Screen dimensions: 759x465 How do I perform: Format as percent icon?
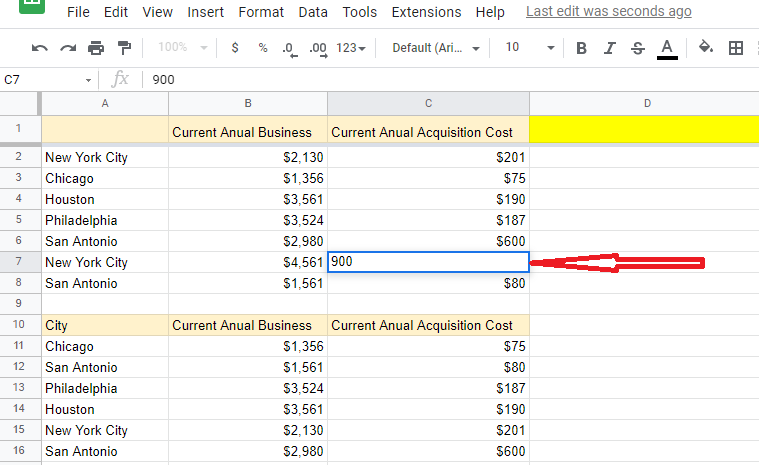click(262, 48)
